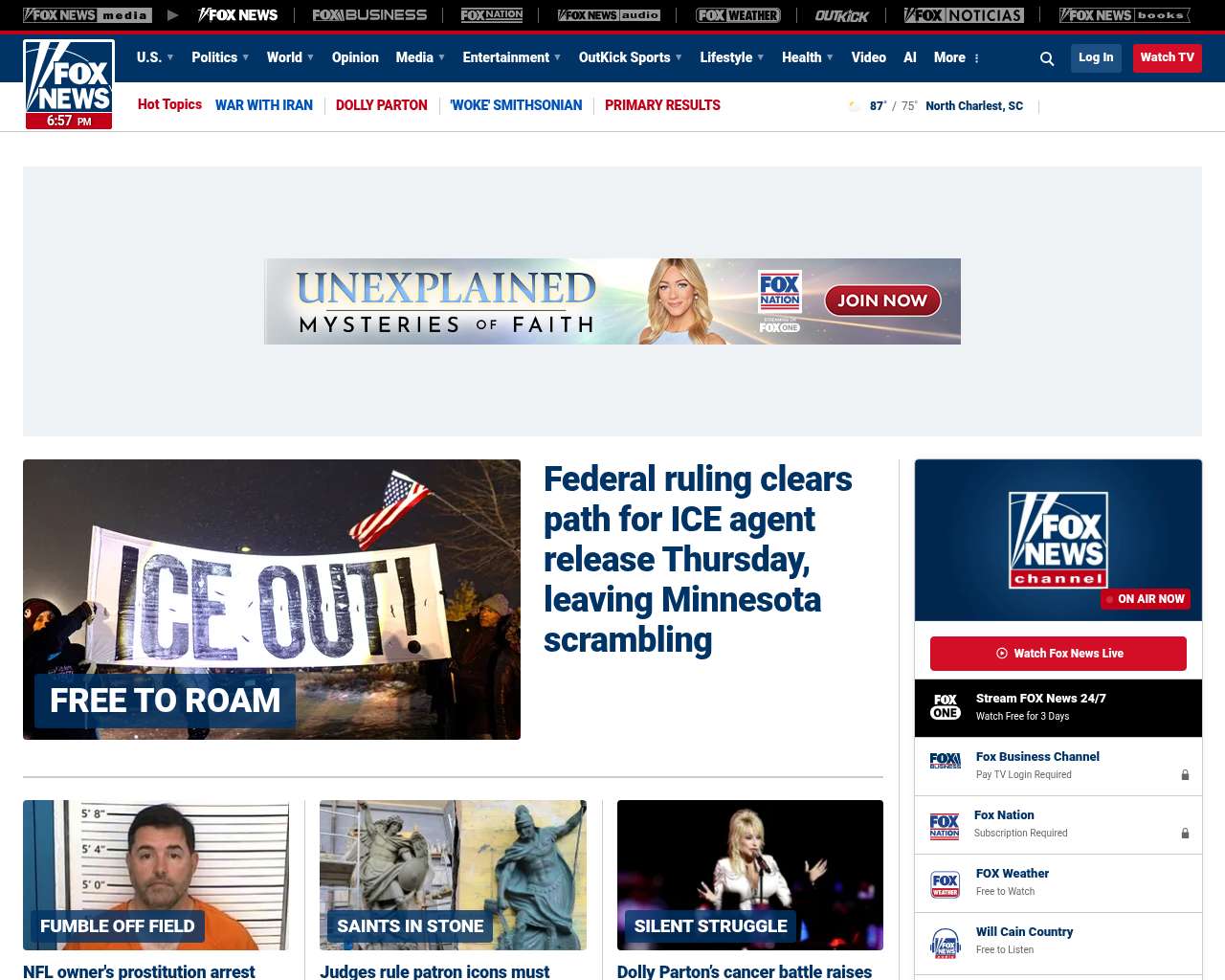Click the Watch TV button
Screen dimensions: 1225x980
[x=1168, y=57]
